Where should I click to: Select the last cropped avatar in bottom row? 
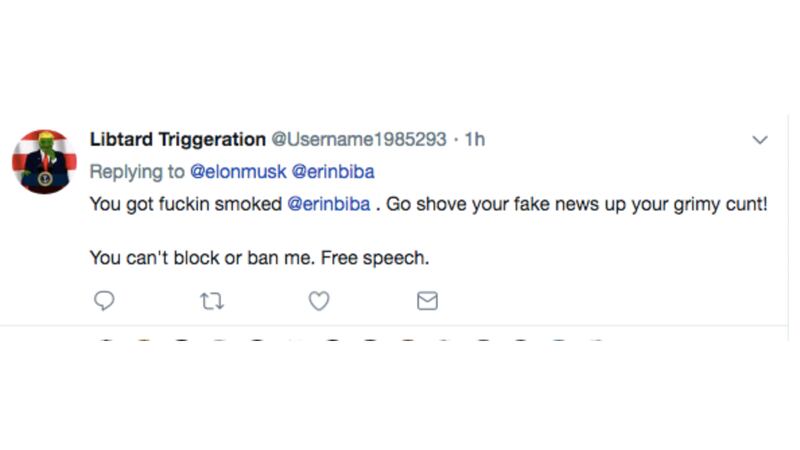pyautogui.click(x=596, y=343)
